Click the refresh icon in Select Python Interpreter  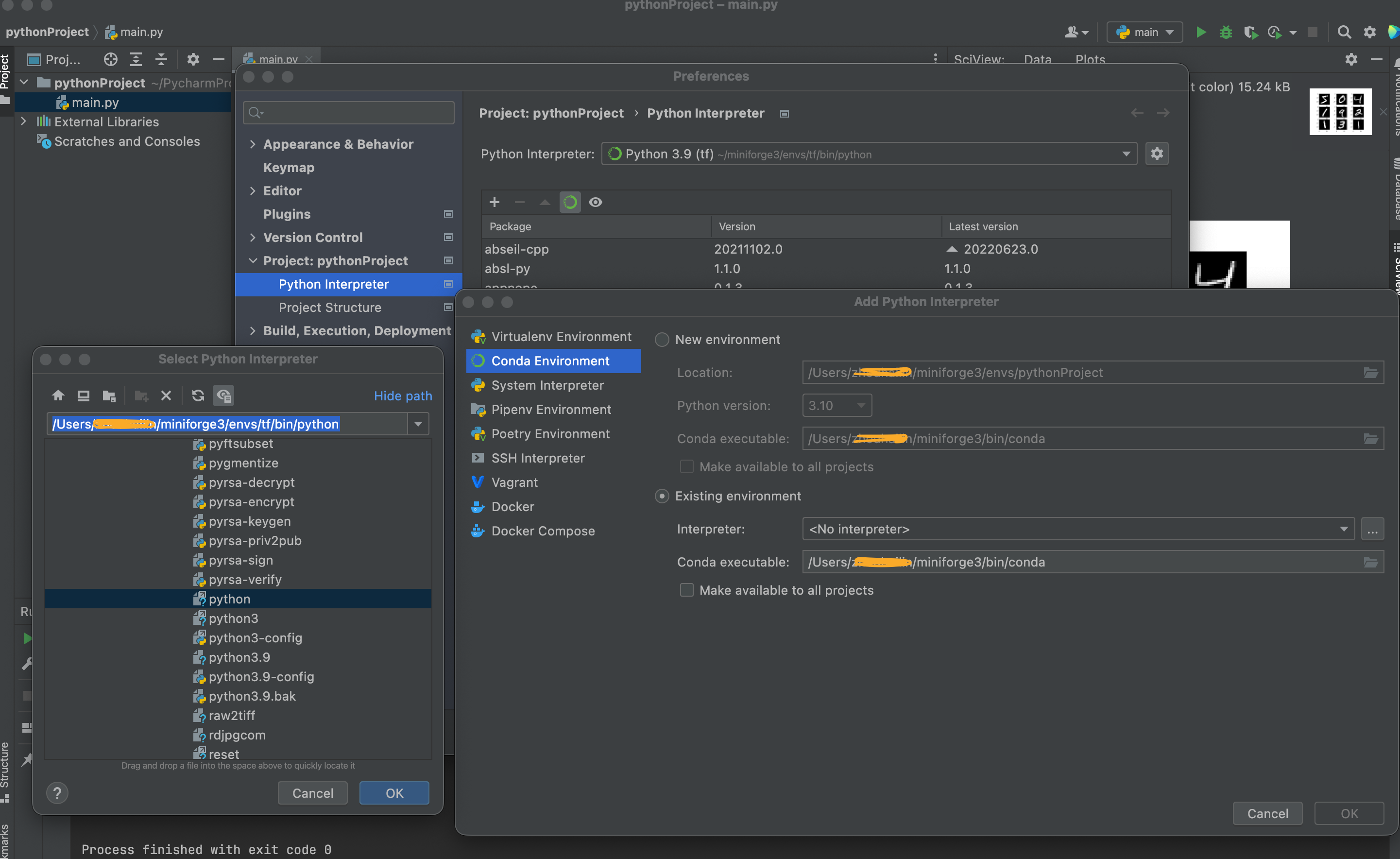198,395
